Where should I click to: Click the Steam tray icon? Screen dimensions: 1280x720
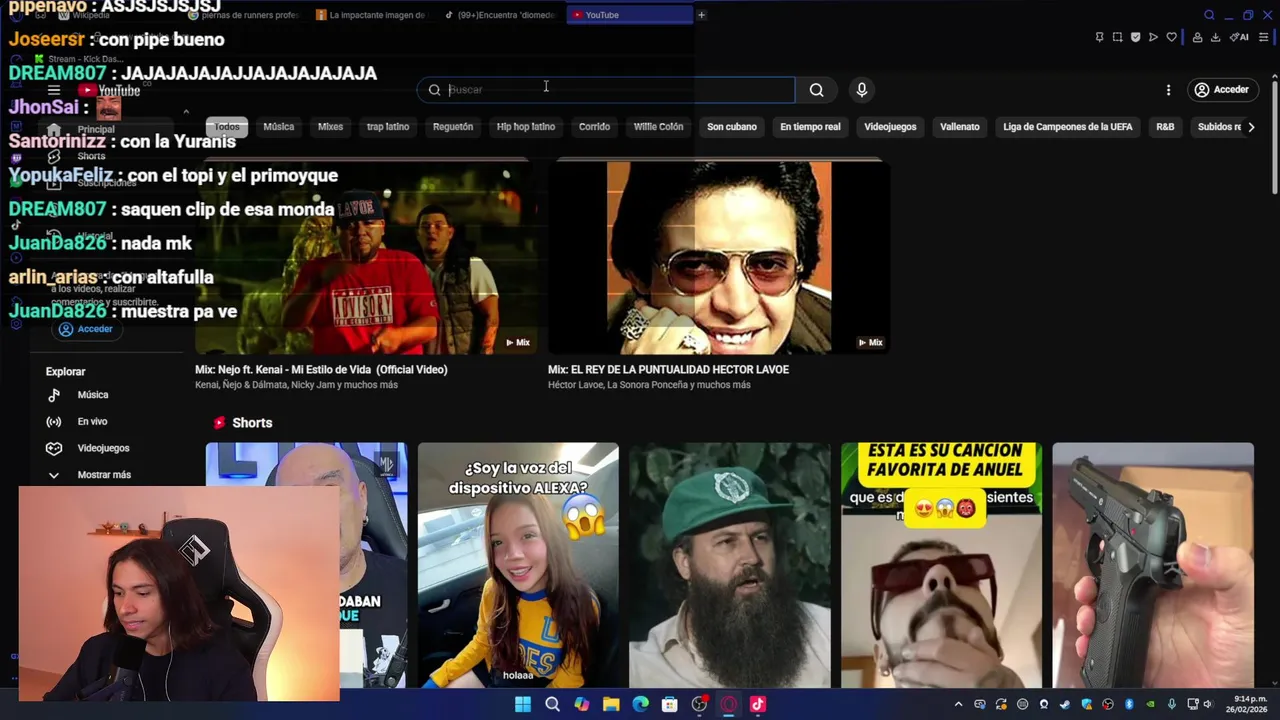(x=1065, y=704)
